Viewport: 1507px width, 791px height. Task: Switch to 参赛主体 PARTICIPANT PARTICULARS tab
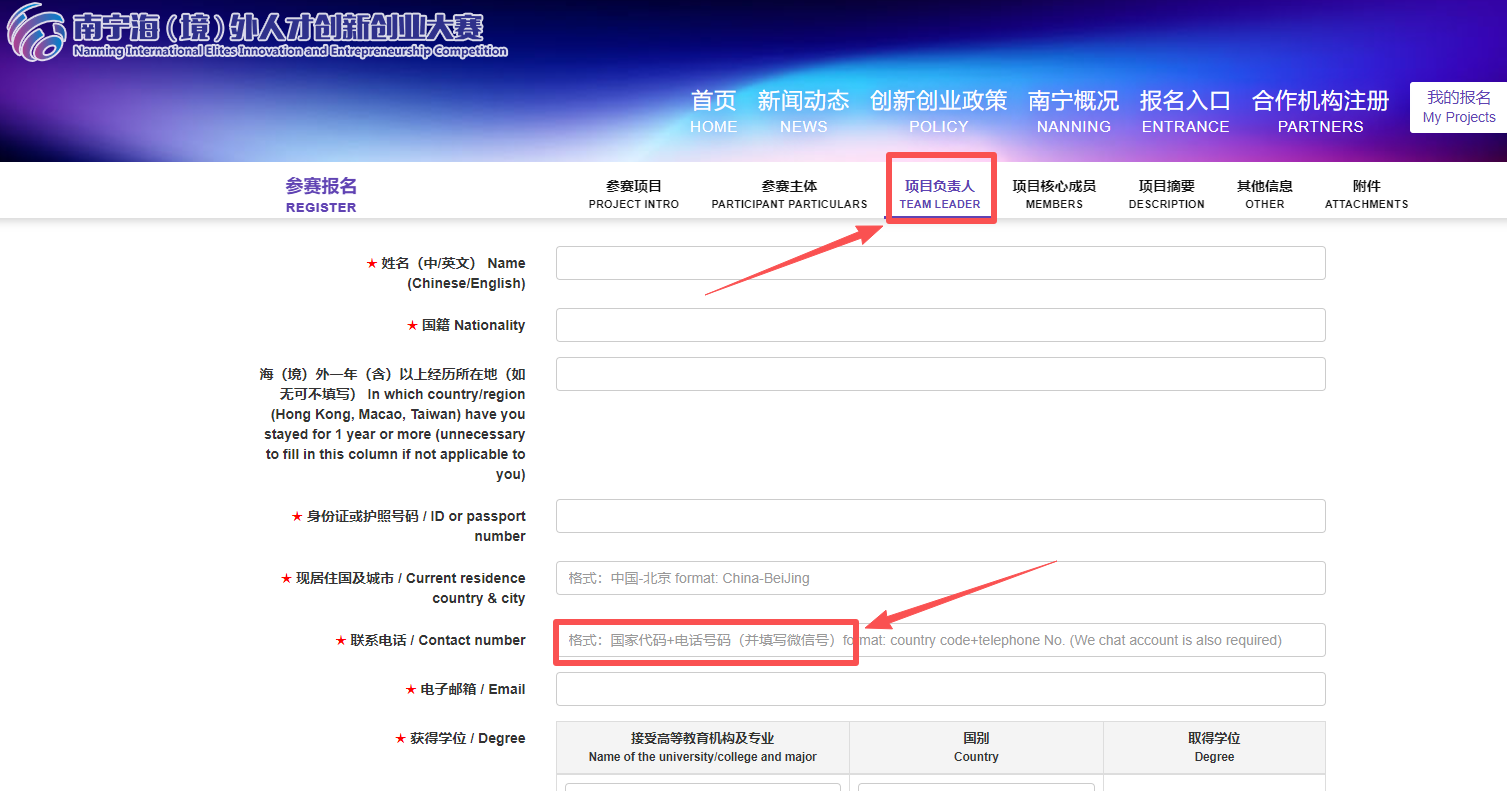(789, 194)
